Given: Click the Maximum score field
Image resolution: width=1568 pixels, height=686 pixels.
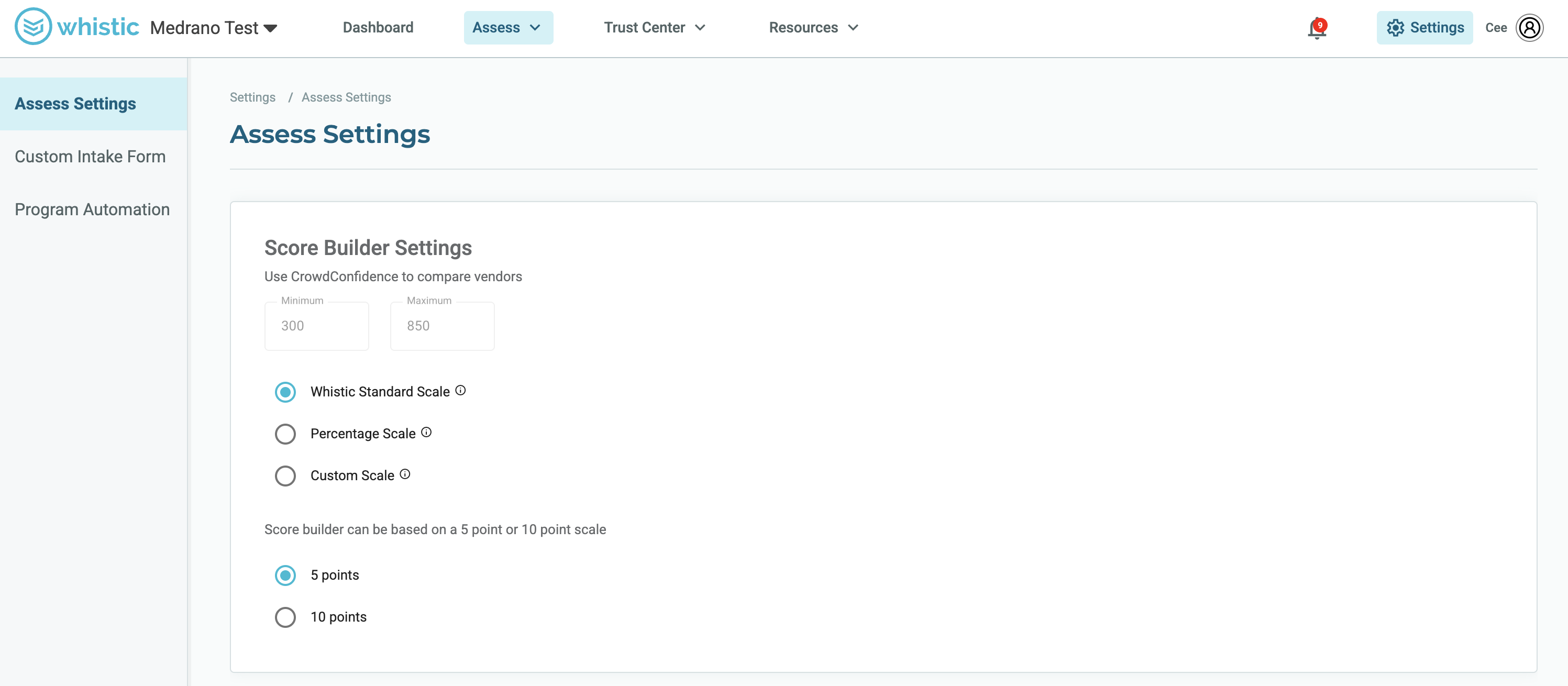Looking at the screenshot, I should point(443,326).
